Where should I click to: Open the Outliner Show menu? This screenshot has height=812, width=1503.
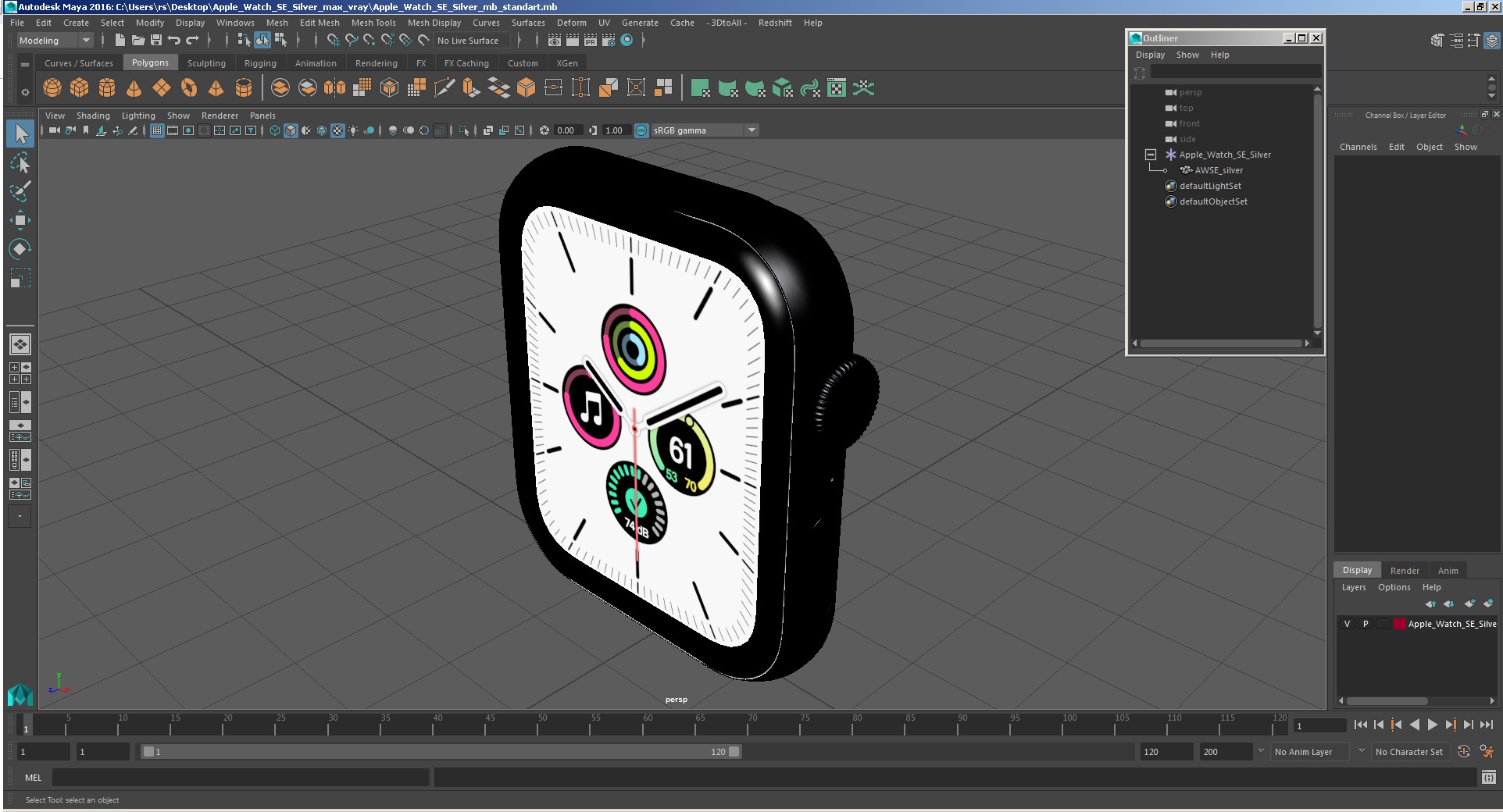point(1187,55)
